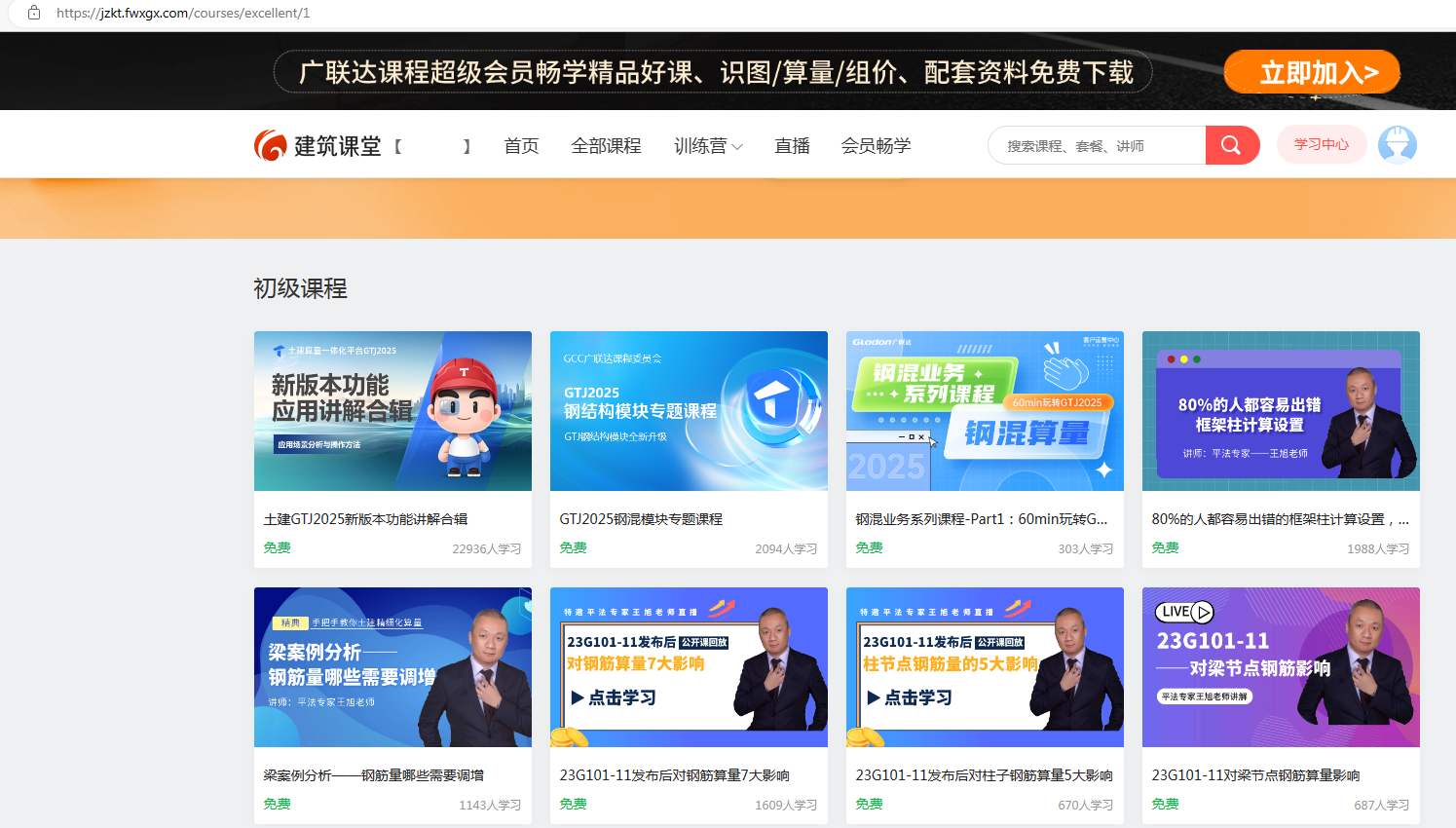Click the 303人学习 count
Screen dimensions: 1456x828
[x=1086, y=548]
